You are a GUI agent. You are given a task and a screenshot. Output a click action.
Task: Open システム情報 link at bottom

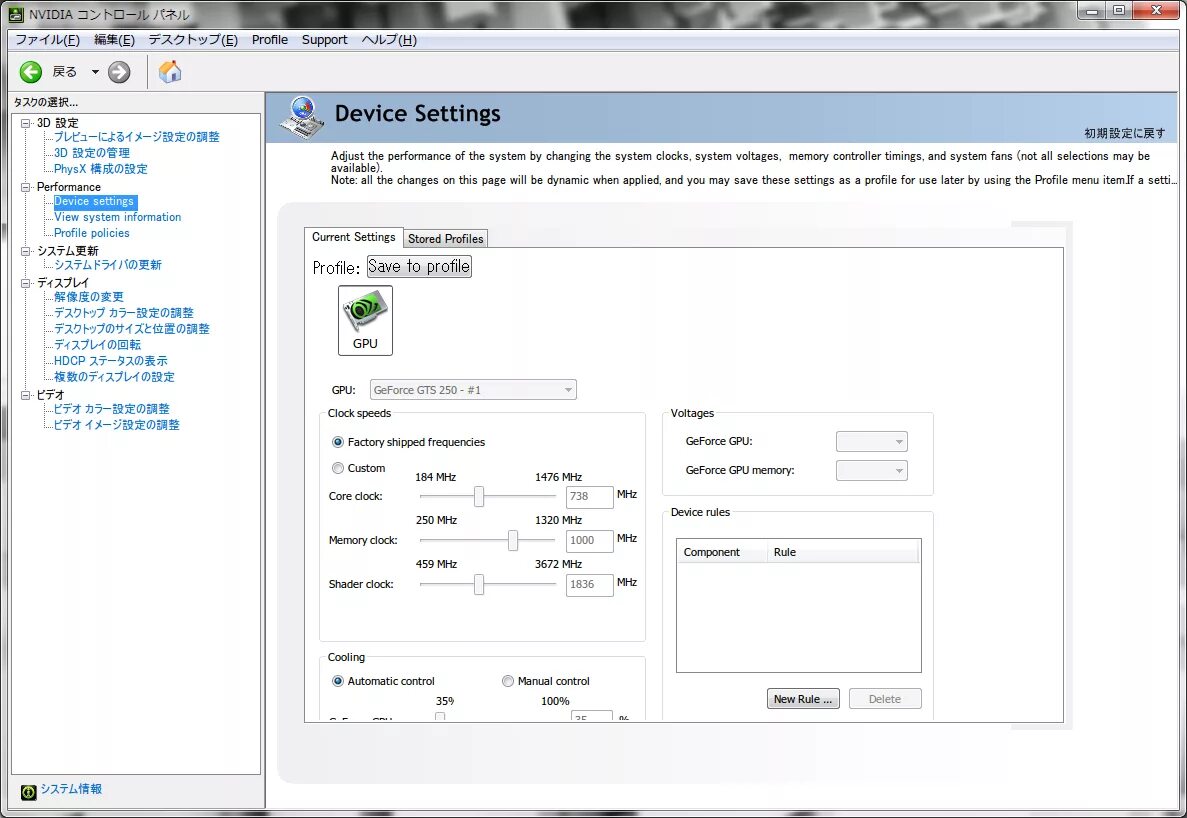[x=71, y=788]
